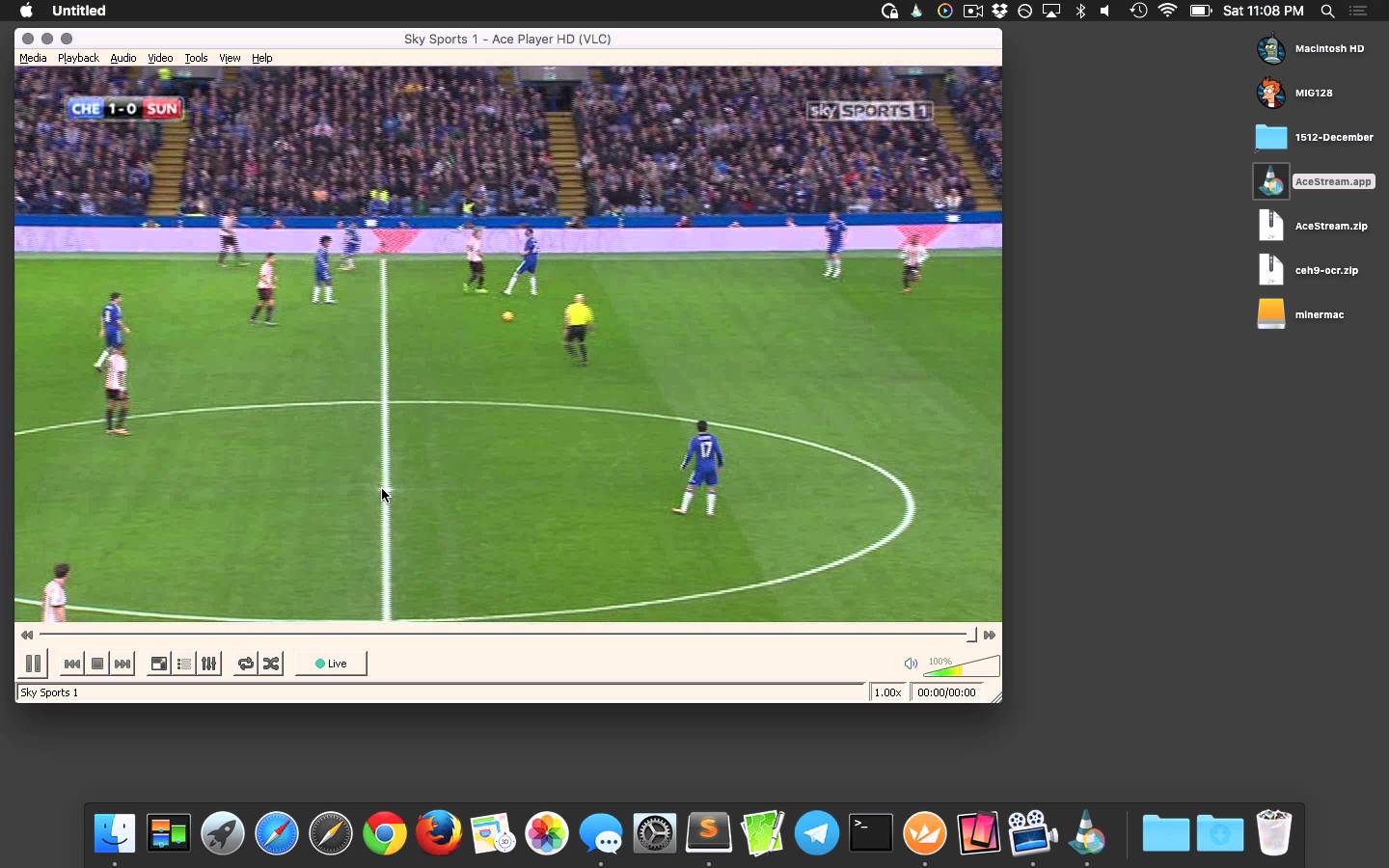
Task: Toggle fullscreen video mode
Action: pyautogui.click(x=159, y=664)
